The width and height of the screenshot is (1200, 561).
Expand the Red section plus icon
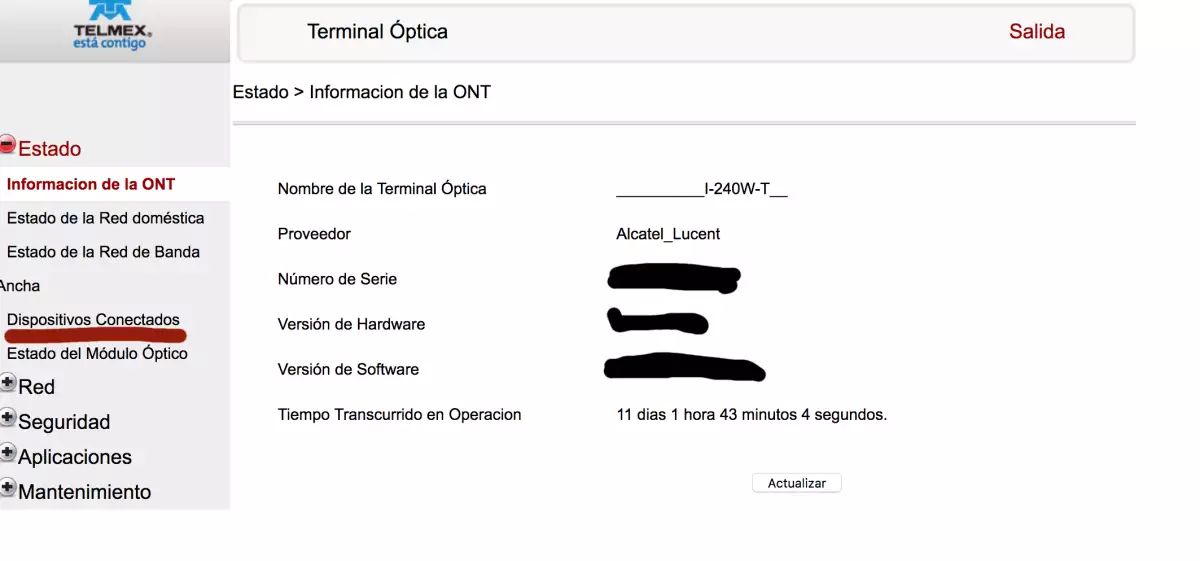(x=8, y=383)
